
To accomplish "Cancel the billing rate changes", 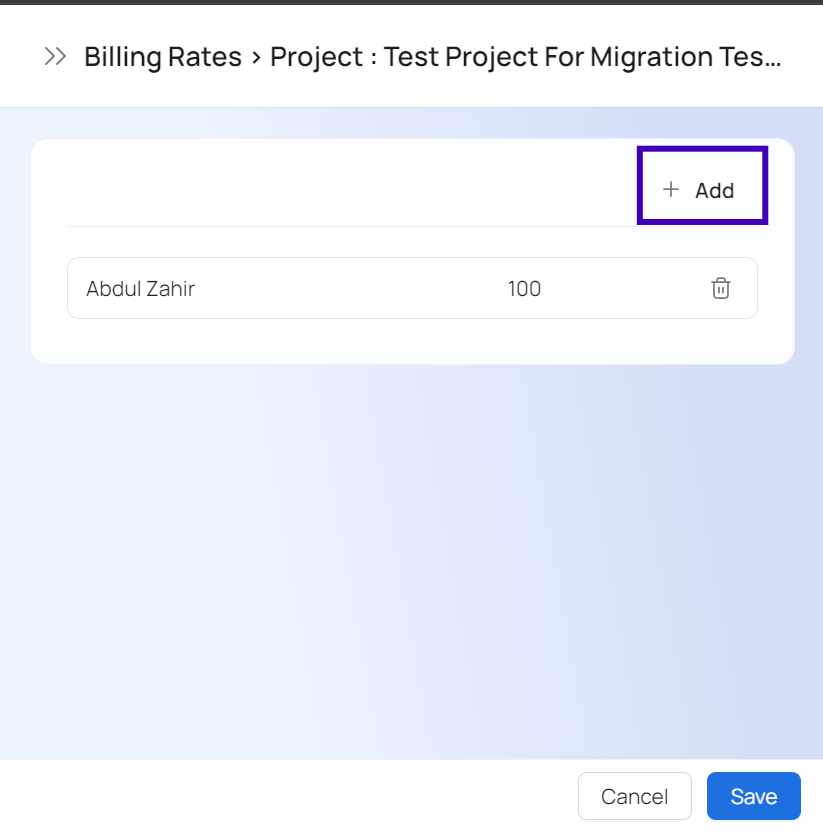I will [634, 797].
